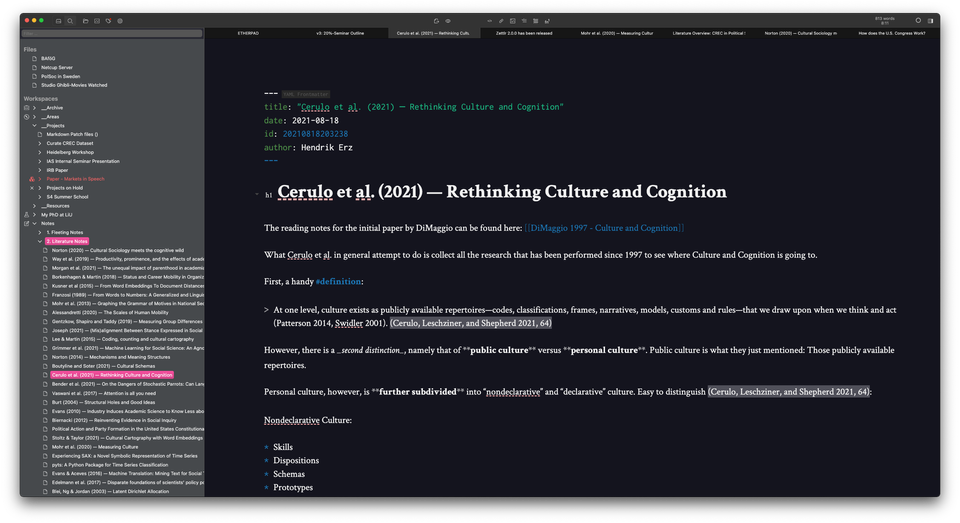This screenshot has height=523, width=960.
Task: Click the citation before Nondeclarative Culture heading
Action: click(x=789, y=392)
